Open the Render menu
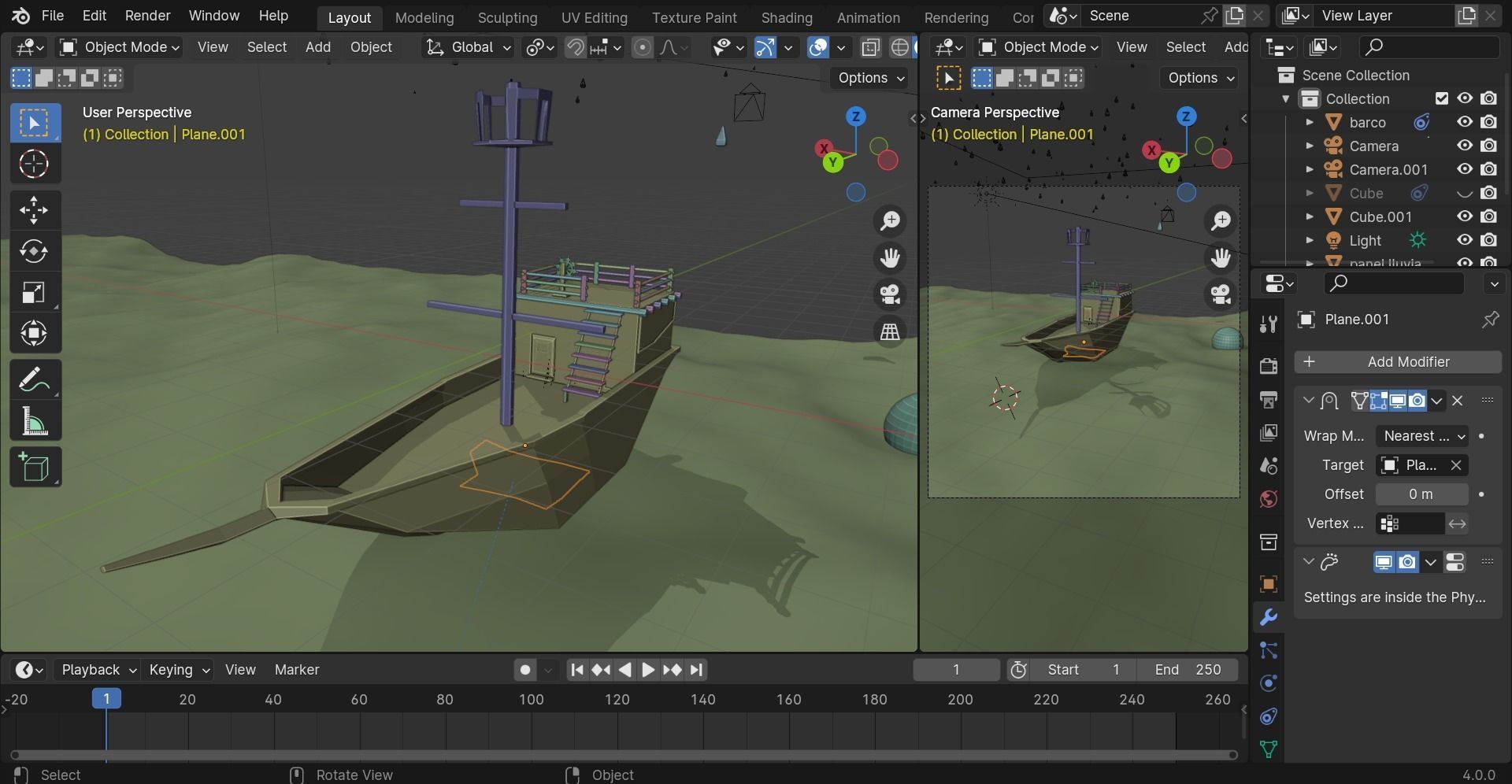 click(147, 16)
